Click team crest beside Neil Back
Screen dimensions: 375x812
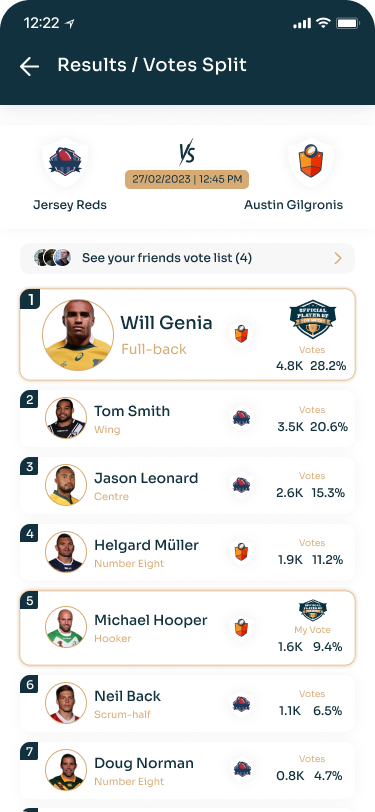241,703
